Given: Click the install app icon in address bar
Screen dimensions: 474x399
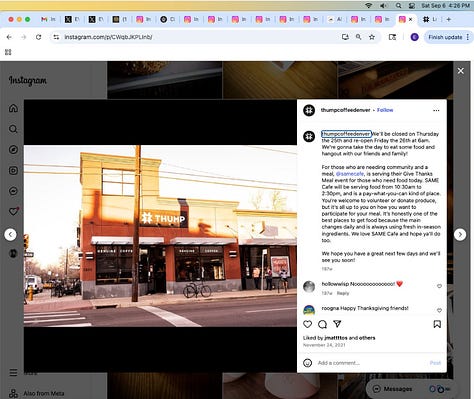Looking at the screenshot, I should [x=345, y=37].
